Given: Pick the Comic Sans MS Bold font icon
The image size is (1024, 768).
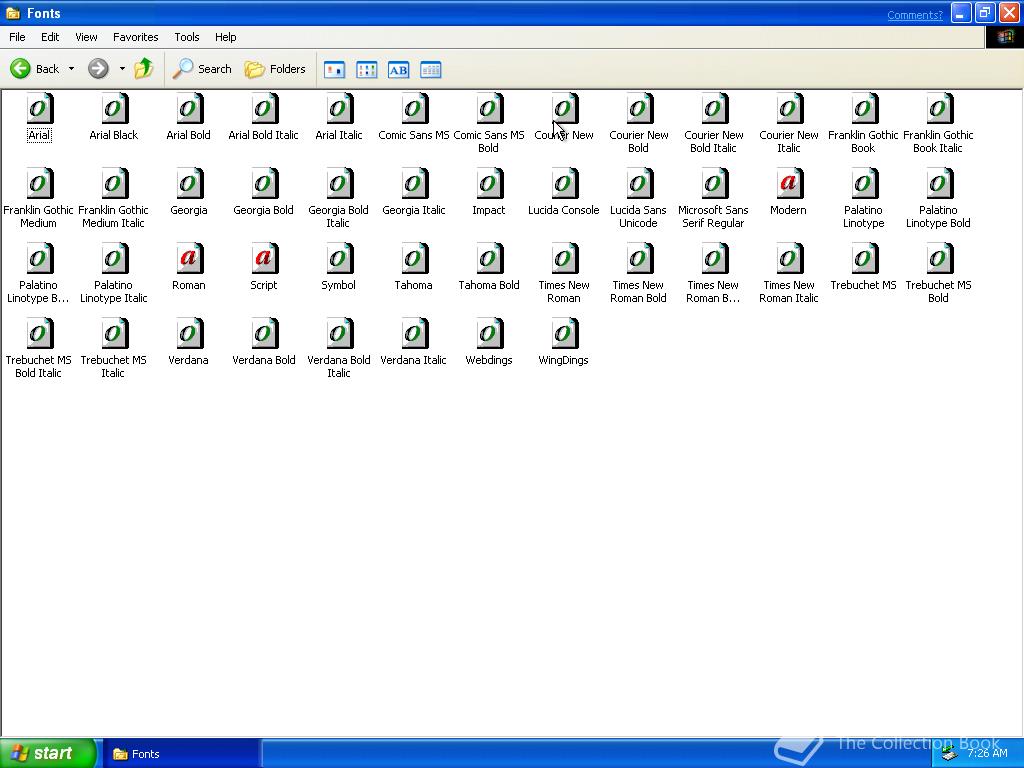Looking at the screenshot, I should [x=489, y=109].
